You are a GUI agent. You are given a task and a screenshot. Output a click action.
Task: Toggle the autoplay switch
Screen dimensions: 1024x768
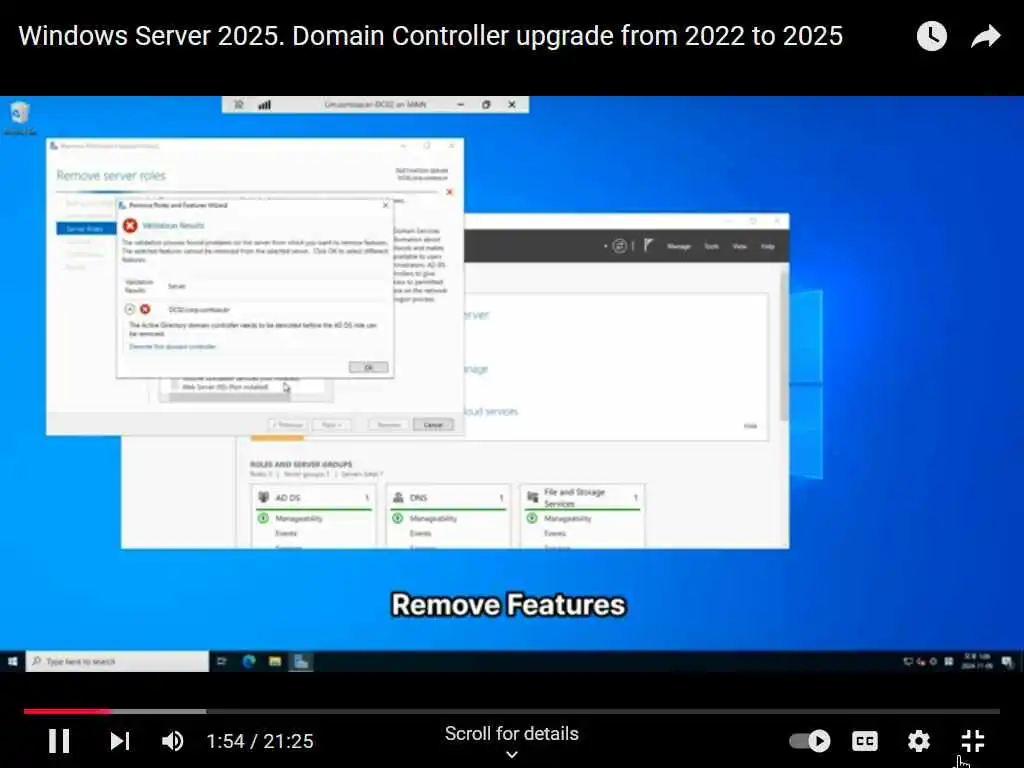click(x=809, y=741)
